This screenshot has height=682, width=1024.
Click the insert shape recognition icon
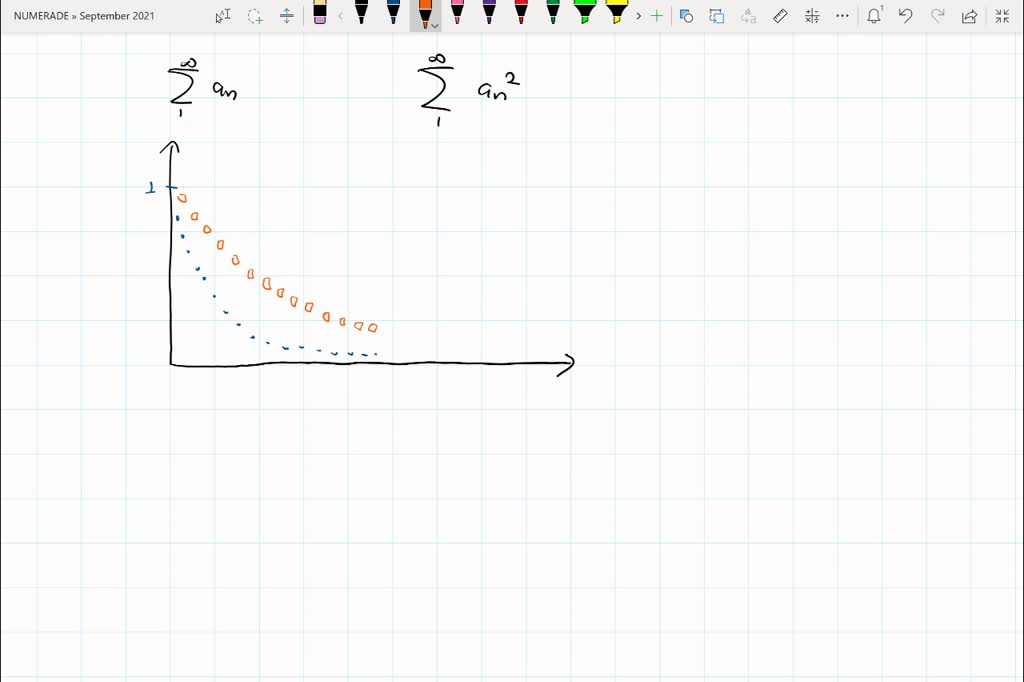coord(687,15)
